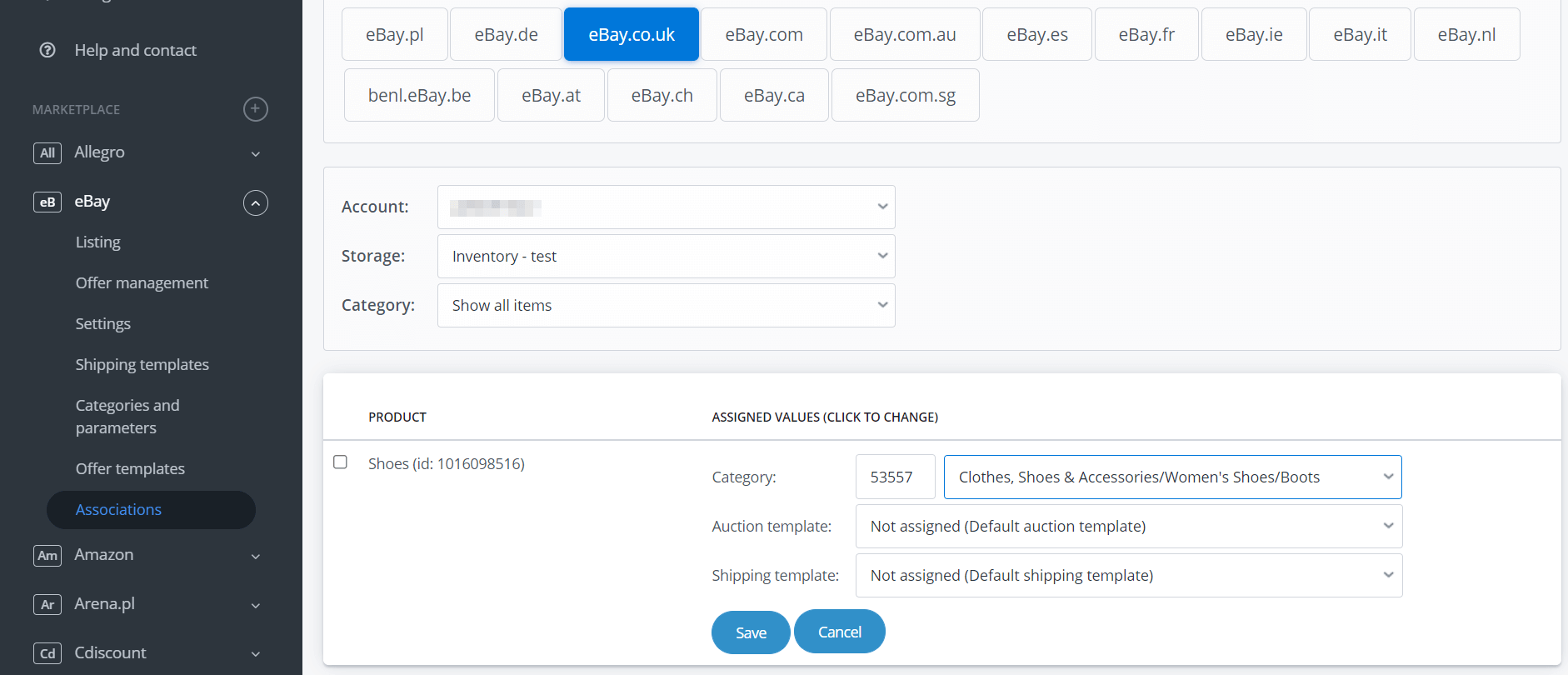
Task: Cancel the association changes
Action: 840,632
